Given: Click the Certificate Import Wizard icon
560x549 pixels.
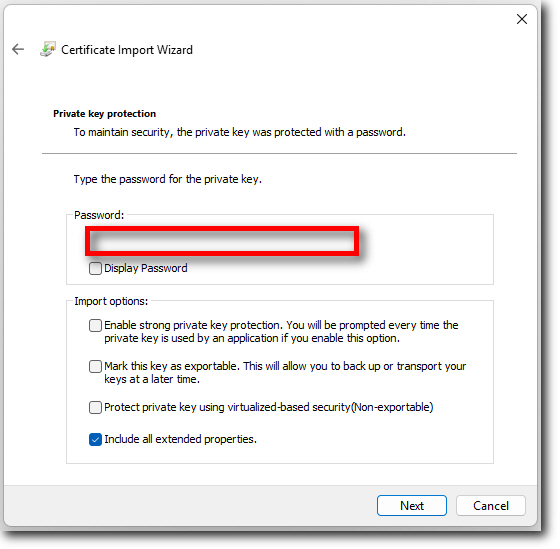Looking at the screenshot, I should (x=48, y=49).
